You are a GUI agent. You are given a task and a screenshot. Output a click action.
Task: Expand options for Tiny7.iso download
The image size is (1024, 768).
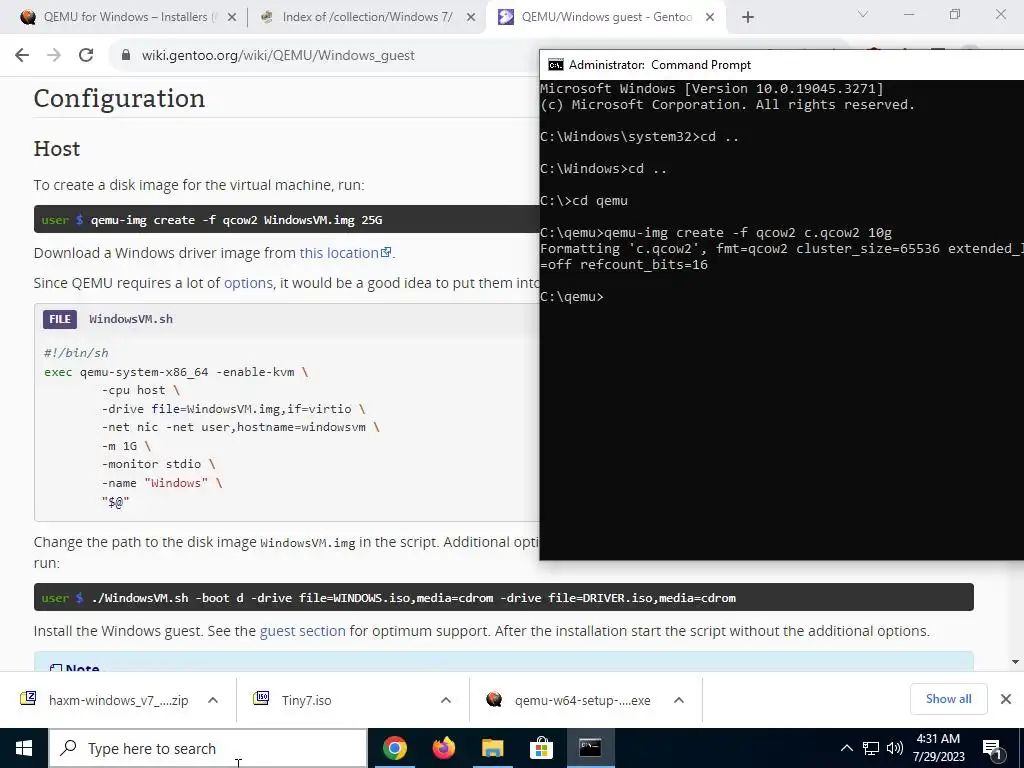[445, 700]
